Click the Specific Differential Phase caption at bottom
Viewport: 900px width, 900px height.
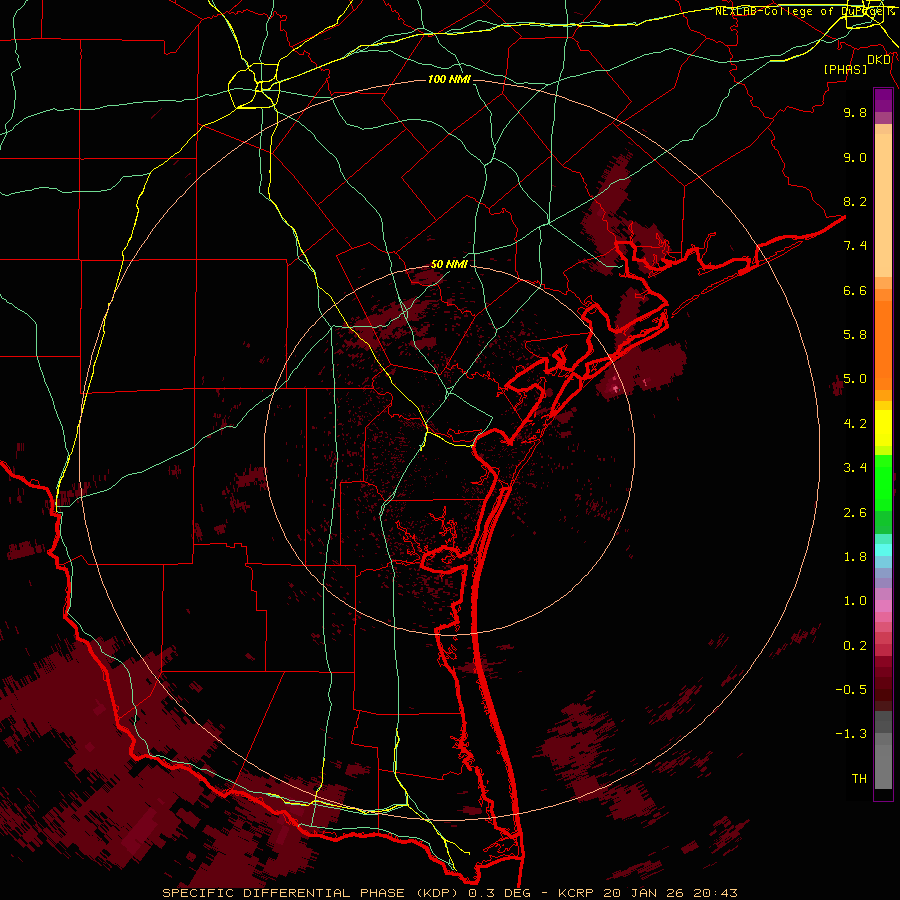click(x=449, y=893)
